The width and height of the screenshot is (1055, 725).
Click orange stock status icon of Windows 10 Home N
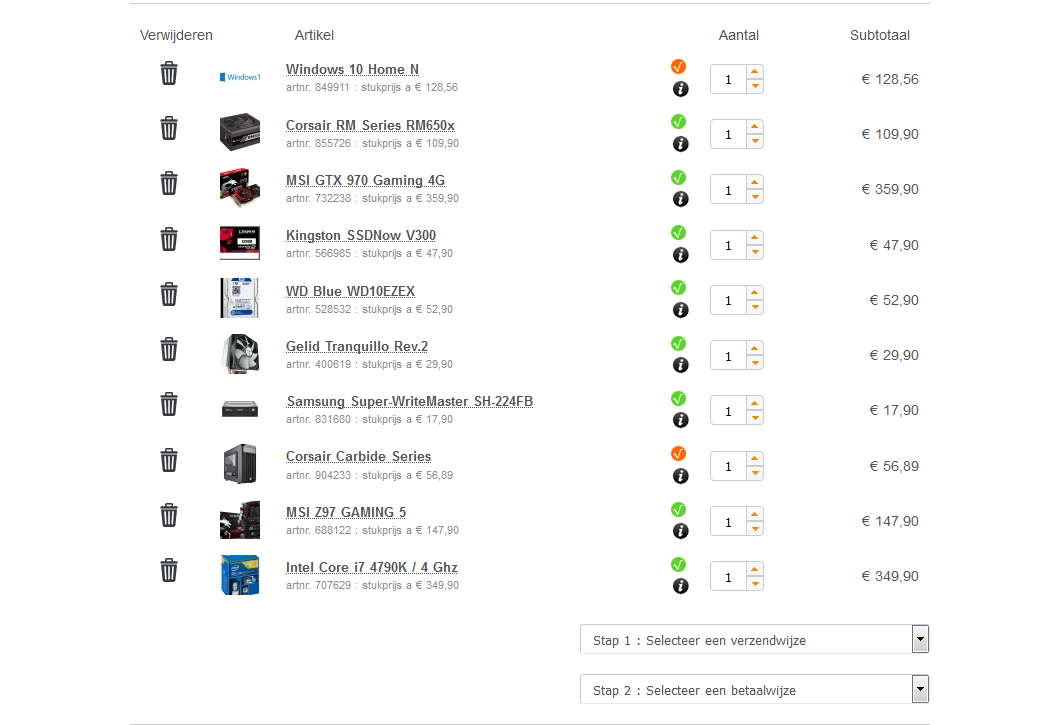click(678, 67)
